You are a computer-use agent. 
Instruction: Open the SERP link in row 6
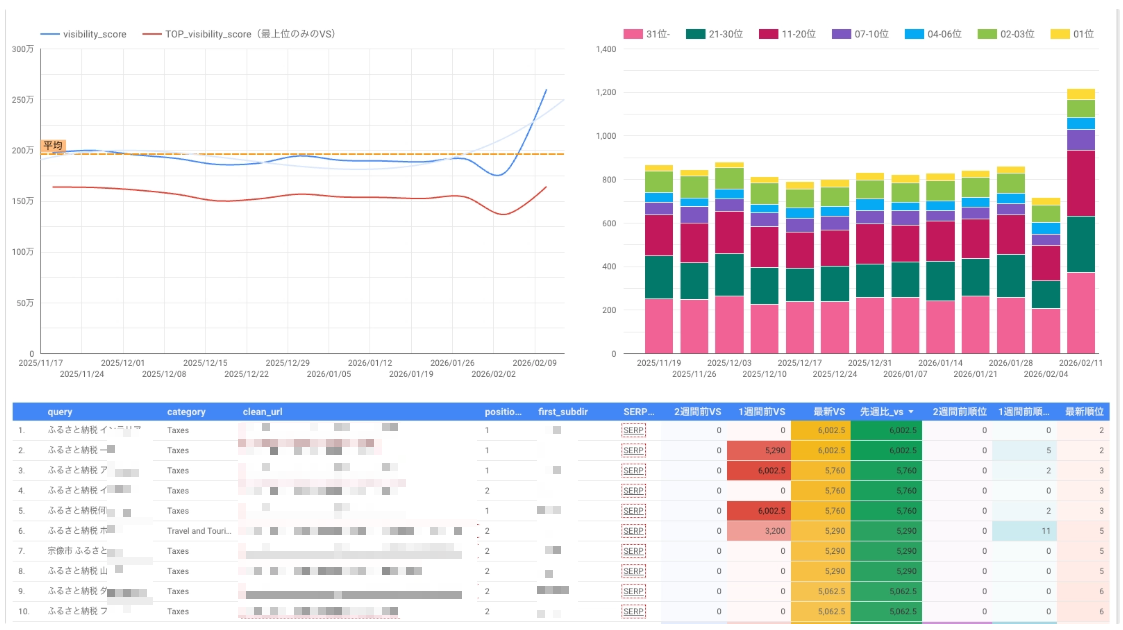(633, 531)
